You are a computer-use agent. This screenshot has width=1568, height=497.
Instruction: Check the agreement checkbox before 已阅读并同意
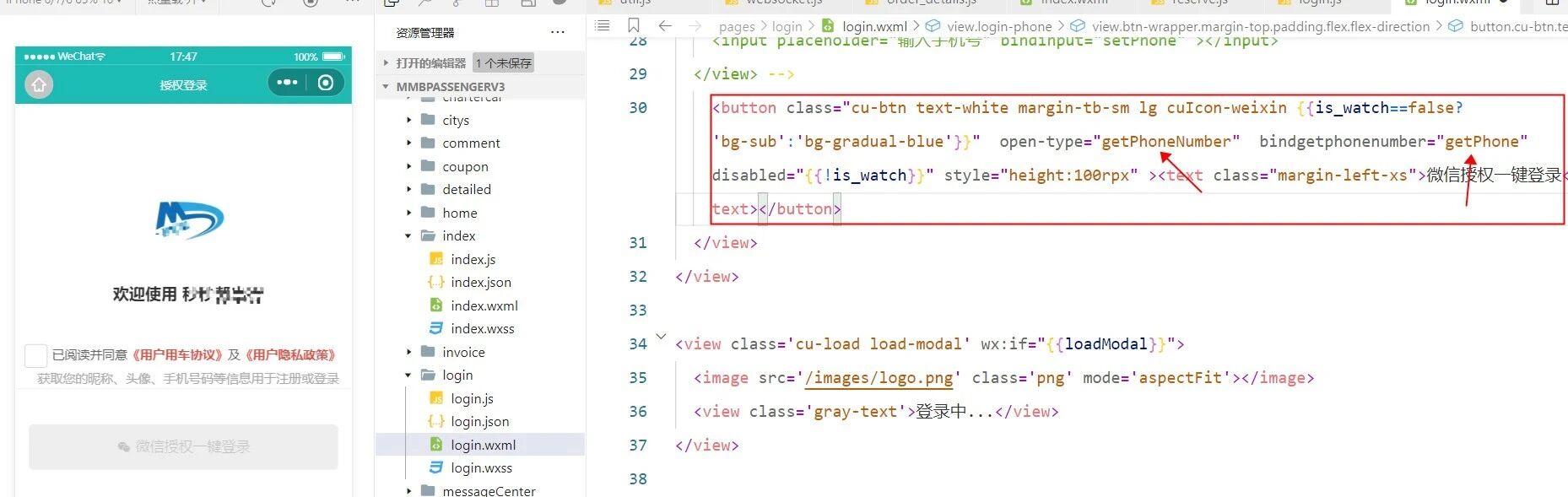(35, 355)
